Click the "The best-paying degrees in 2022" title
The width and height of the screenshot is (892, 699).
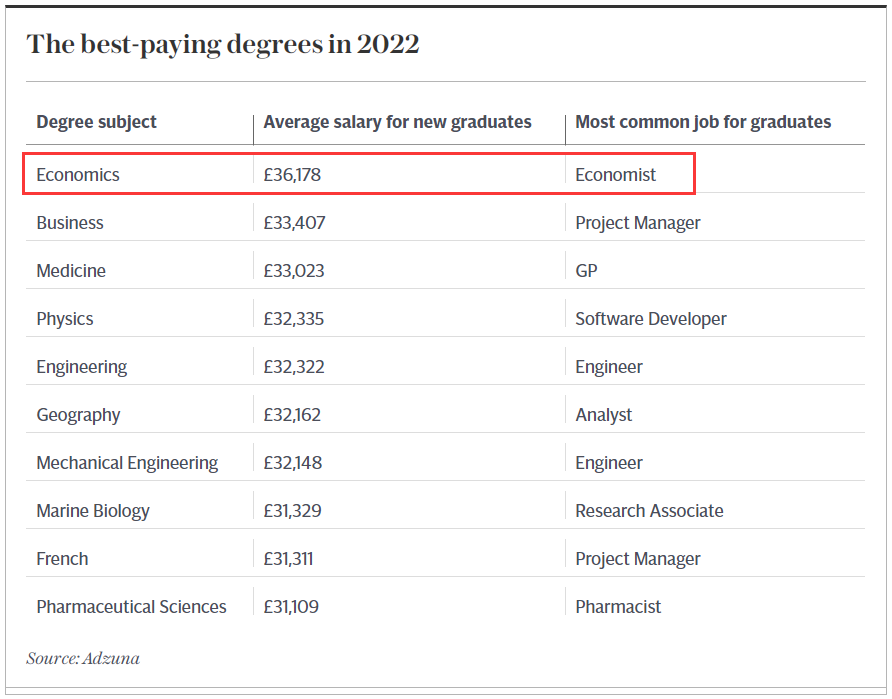tap(222, 45)
